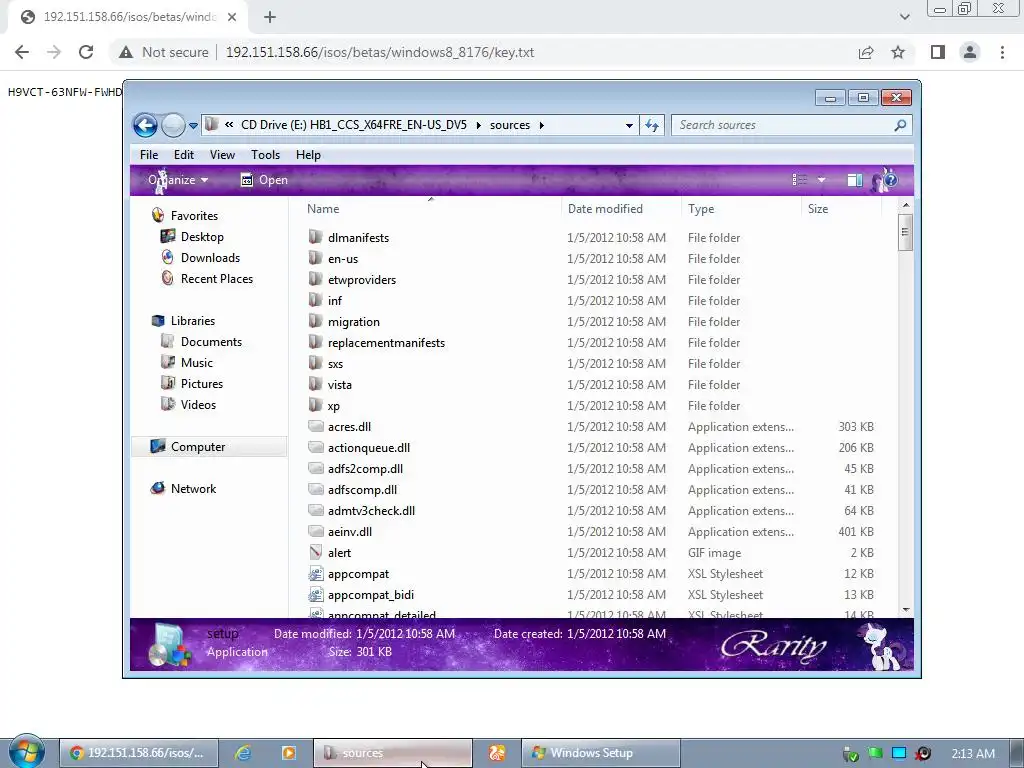1024x768 pixels.
Task: Click Internet Explorer taskbar icon
Action: coord(243,753)
